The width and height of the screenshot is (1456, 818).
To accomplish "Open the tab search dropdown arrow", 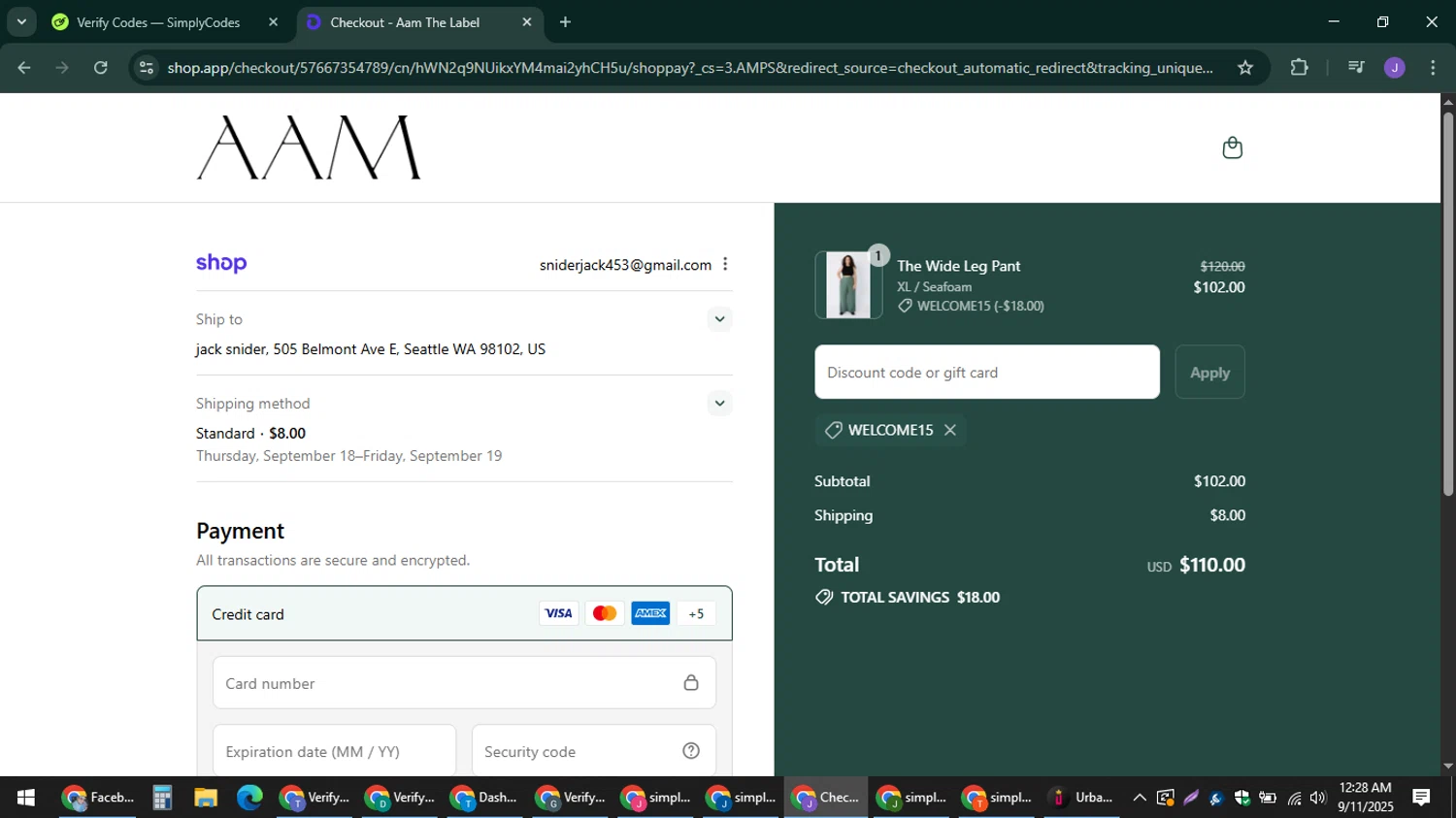I will (20, 21).
